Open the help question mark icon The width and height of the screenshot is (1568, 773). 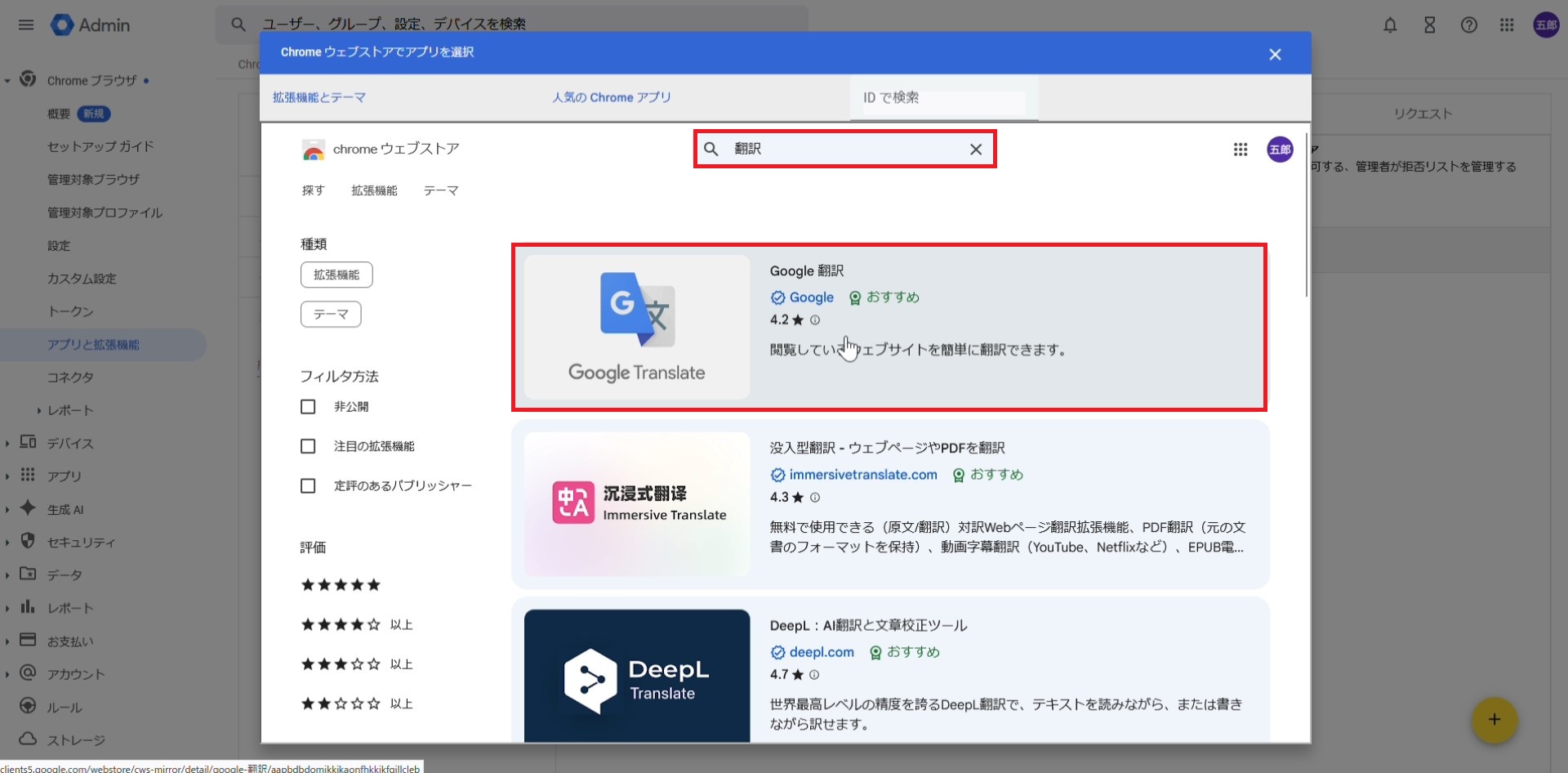coord(1468,25)
